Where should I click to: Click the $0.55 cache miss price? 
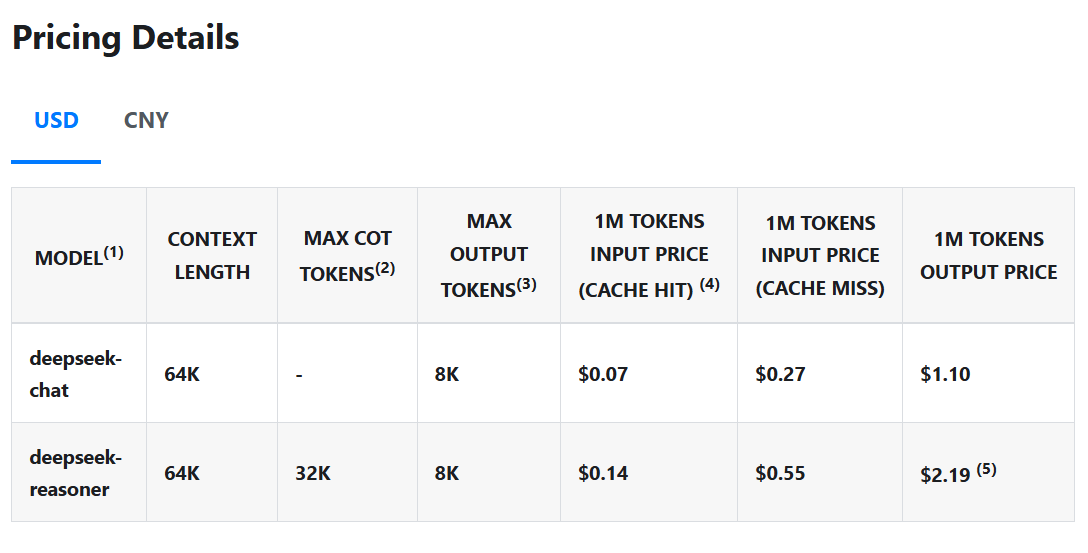(x=780, y=473)
